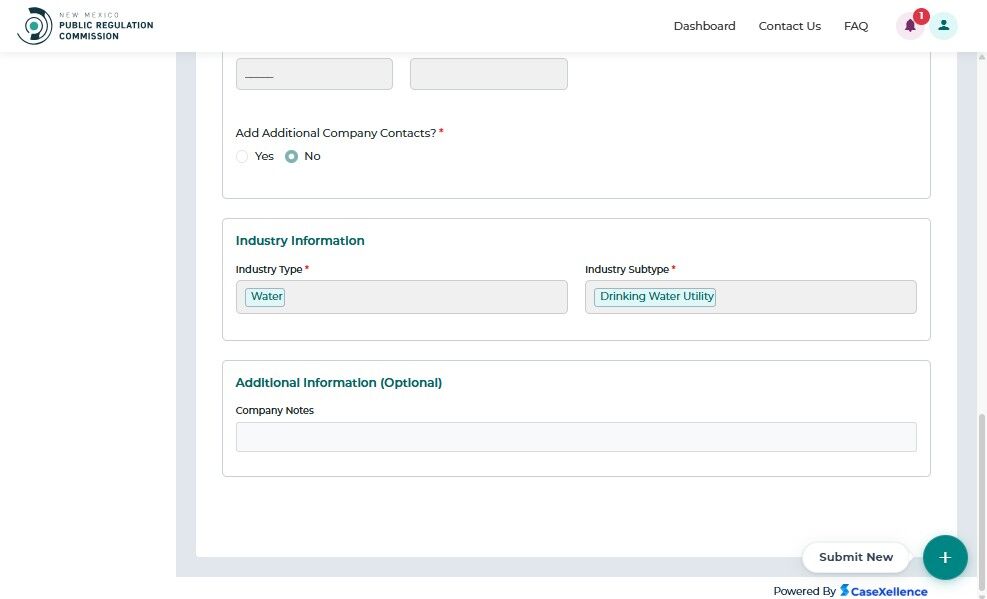Open the notifications bell icon
The height and width of the screenshot is (599, 987).
910,26
